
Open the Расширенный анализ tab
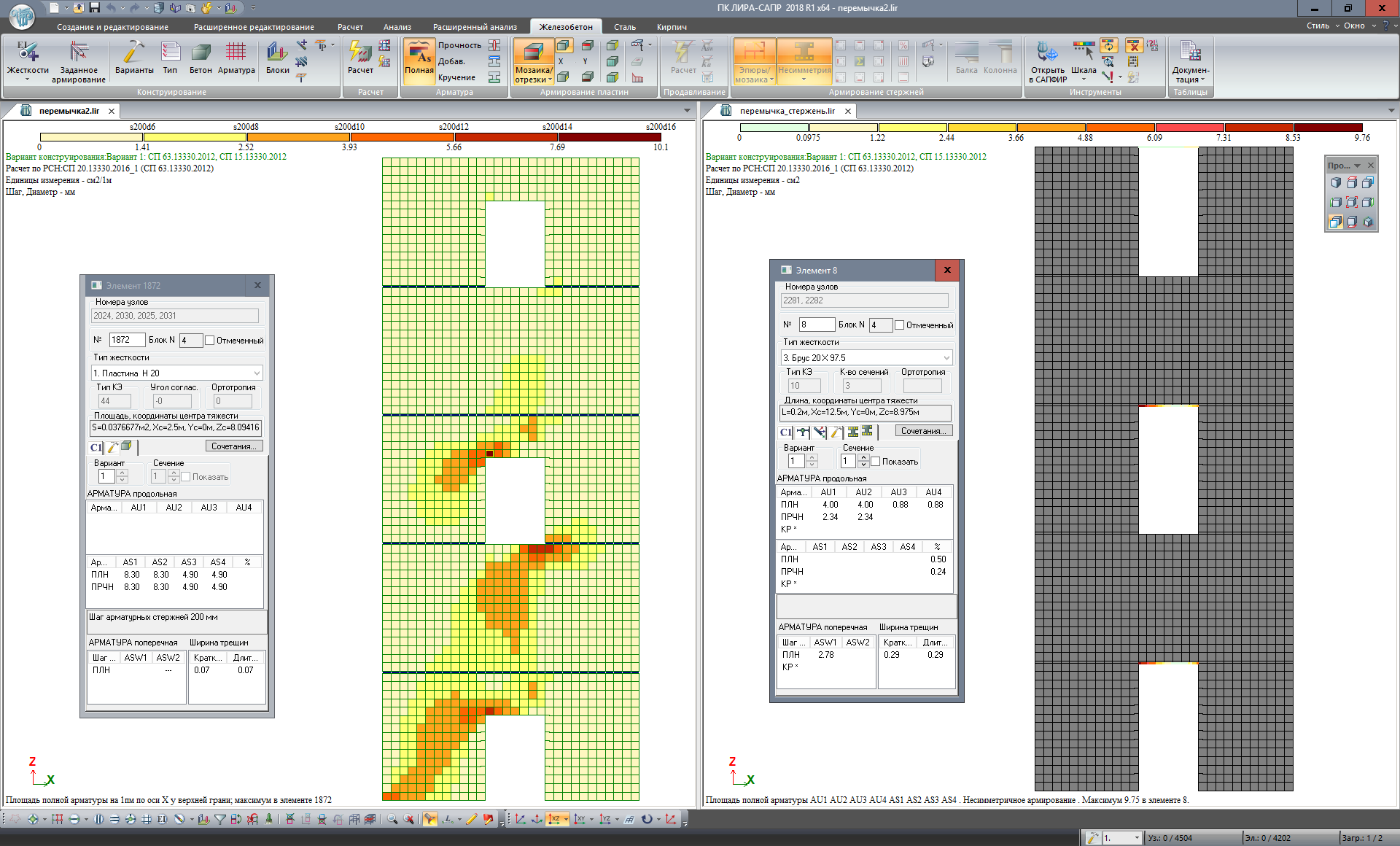[475, 27]
